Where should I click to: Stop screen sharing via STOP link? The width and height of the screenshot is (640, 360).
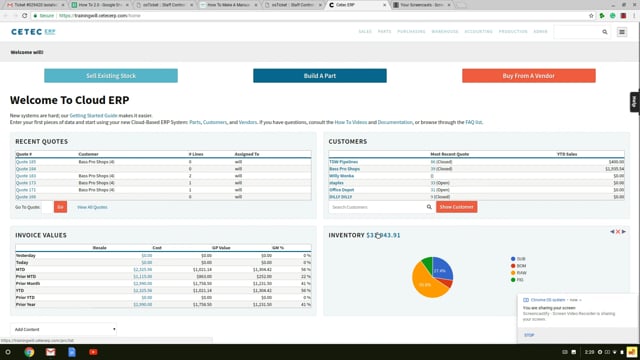529,335
